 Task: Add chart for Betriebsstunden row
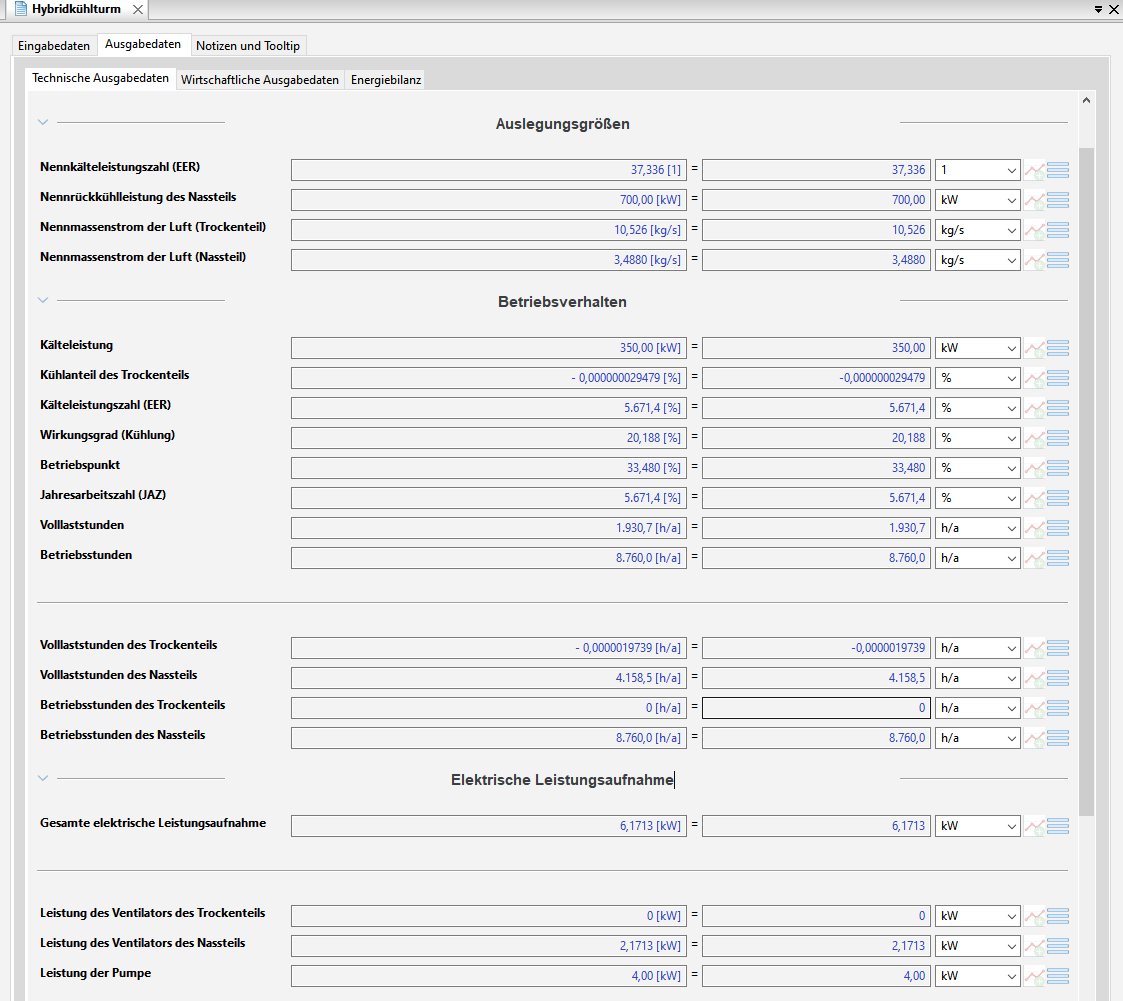tap(1034, 558)
